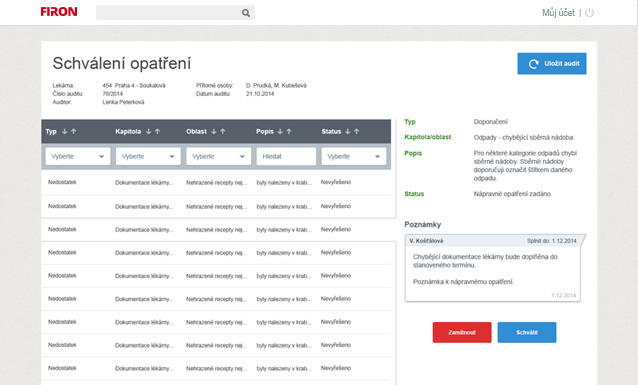Click the search magnifier icon
638x385 pixels.
click(246, 13)
